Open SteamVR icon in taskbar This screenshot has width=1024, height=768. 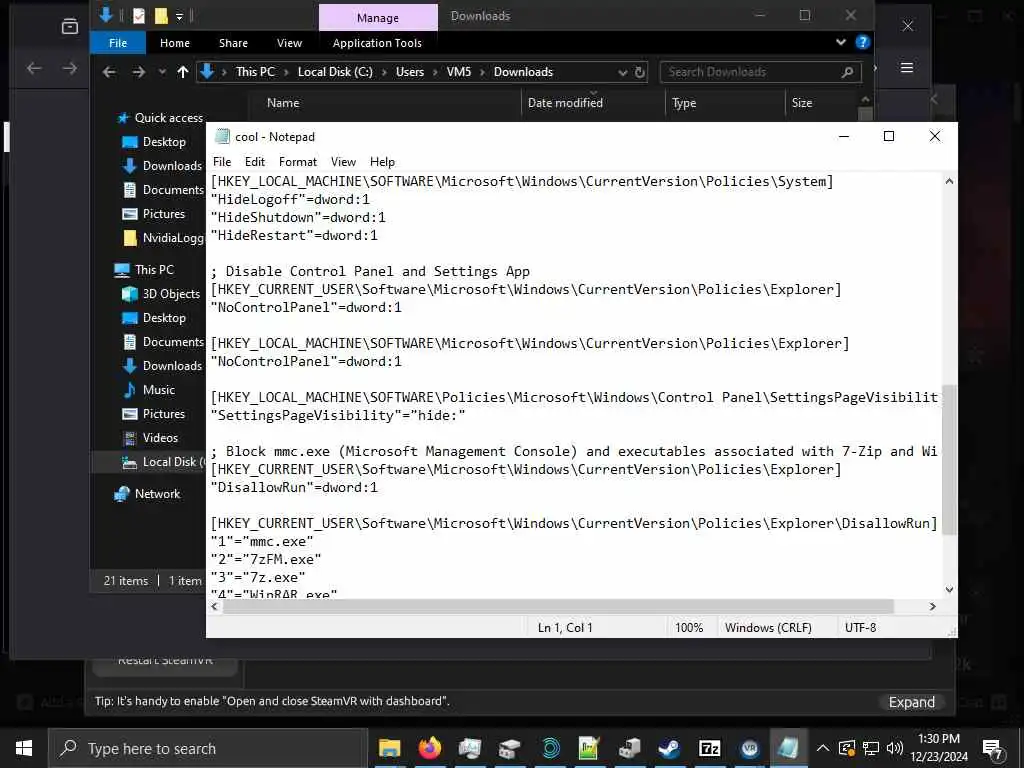click(750, 748)
